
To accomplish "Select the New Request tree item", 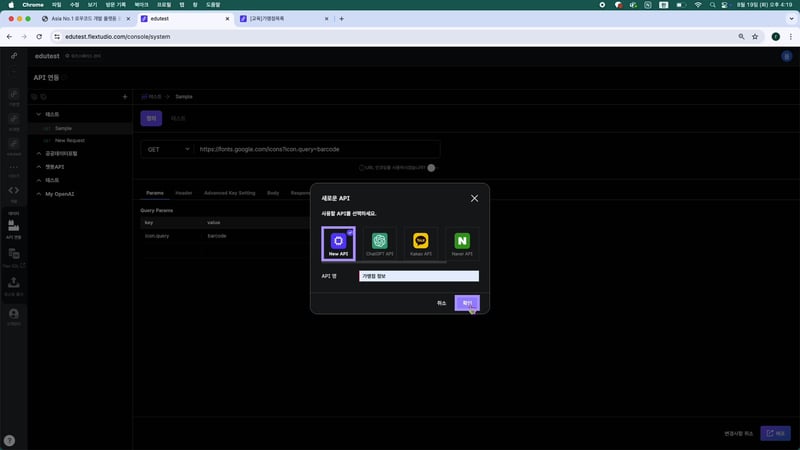I will [70, 140].
